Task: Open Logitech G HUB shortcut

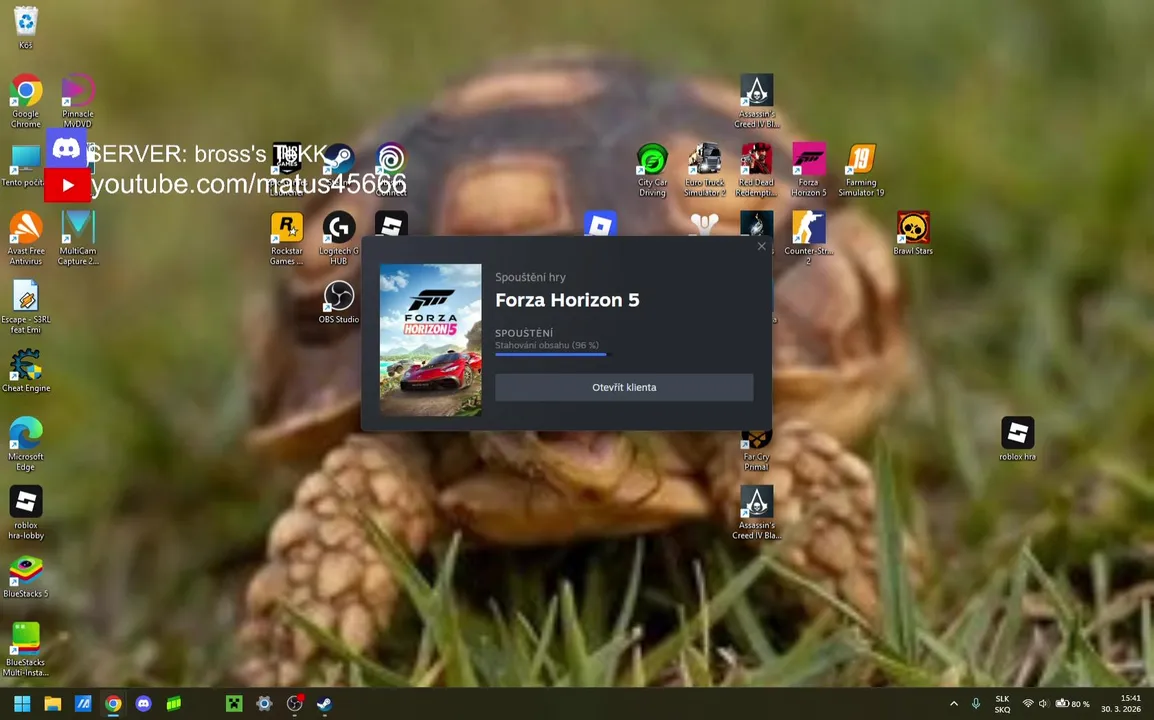Action: [x=339, y=239]
